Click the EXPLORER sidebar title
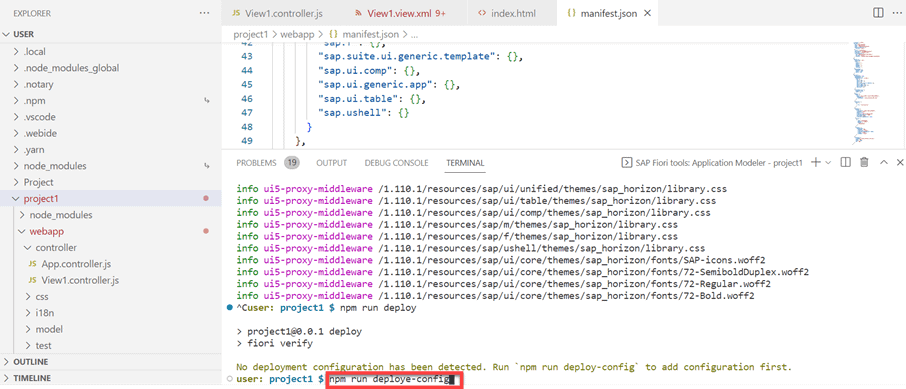The width and height of the screenshot is (906, 389). point(32,13)
